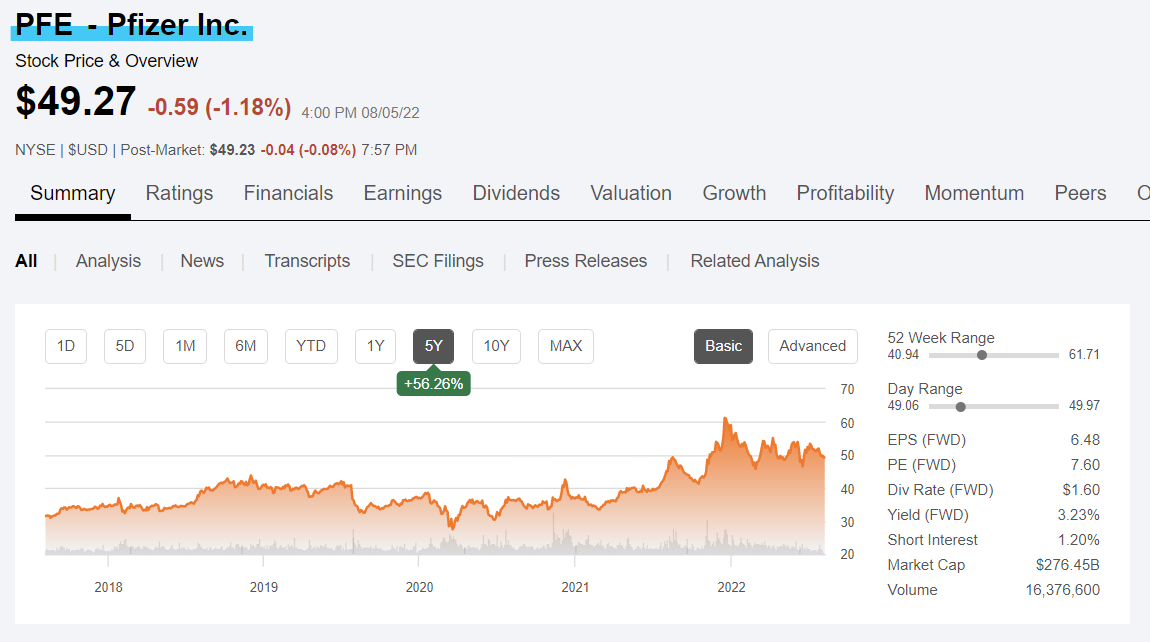
Task: Go to the Earnings tab
Action: (403, 193)
